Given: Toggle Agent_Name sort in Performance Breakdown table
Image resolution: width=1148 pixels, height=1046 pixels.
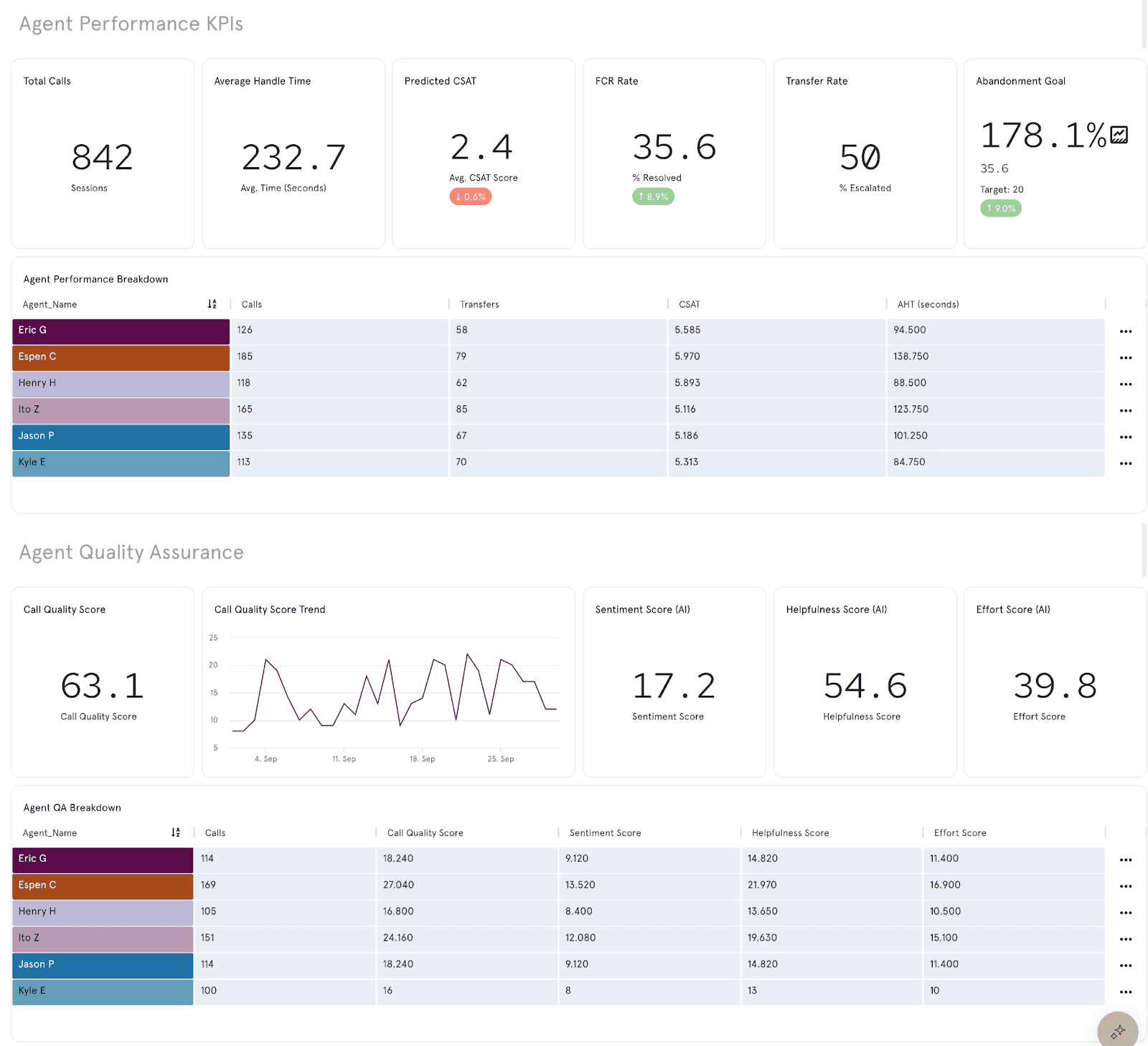Looking at the screenshot, I should [x=212, y=304].
